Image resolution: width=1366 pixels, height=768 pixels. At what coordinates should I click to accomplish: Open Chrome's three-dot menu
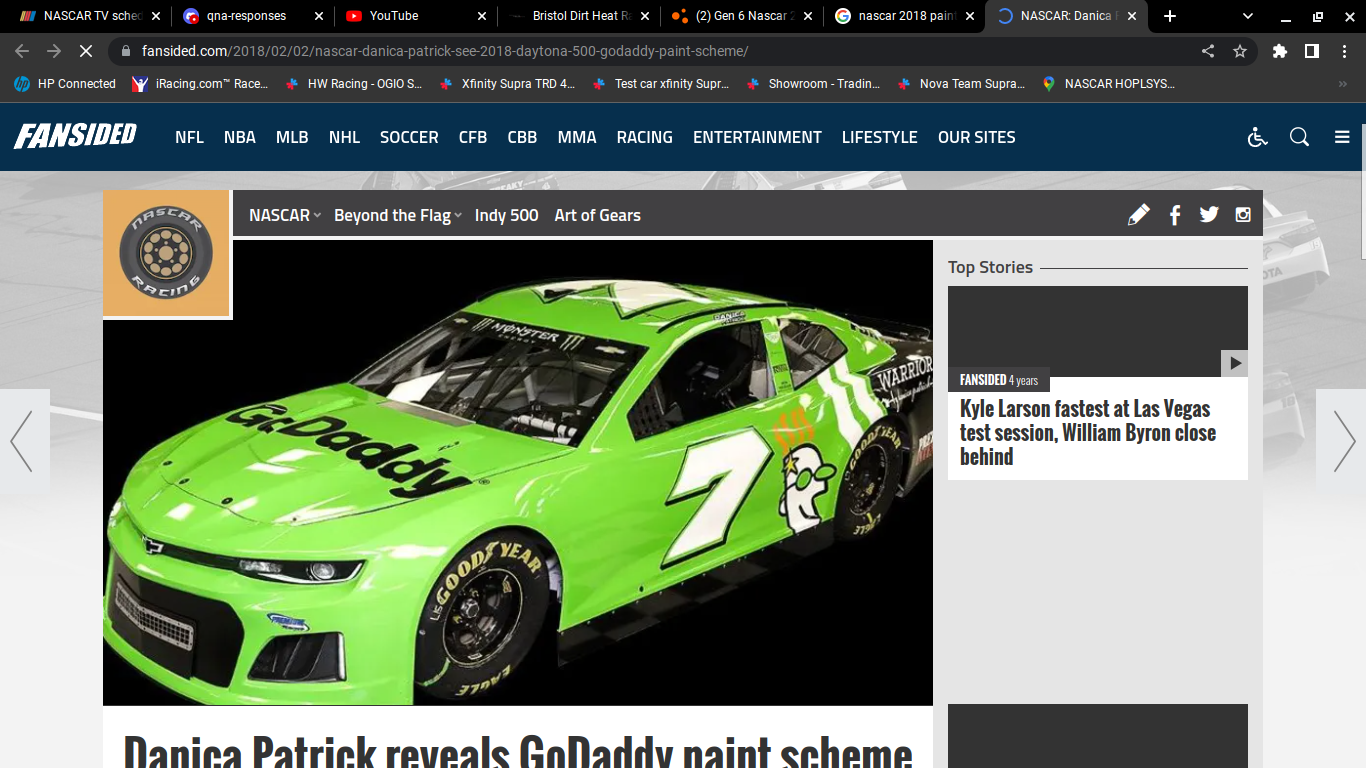coord(1344,51)
